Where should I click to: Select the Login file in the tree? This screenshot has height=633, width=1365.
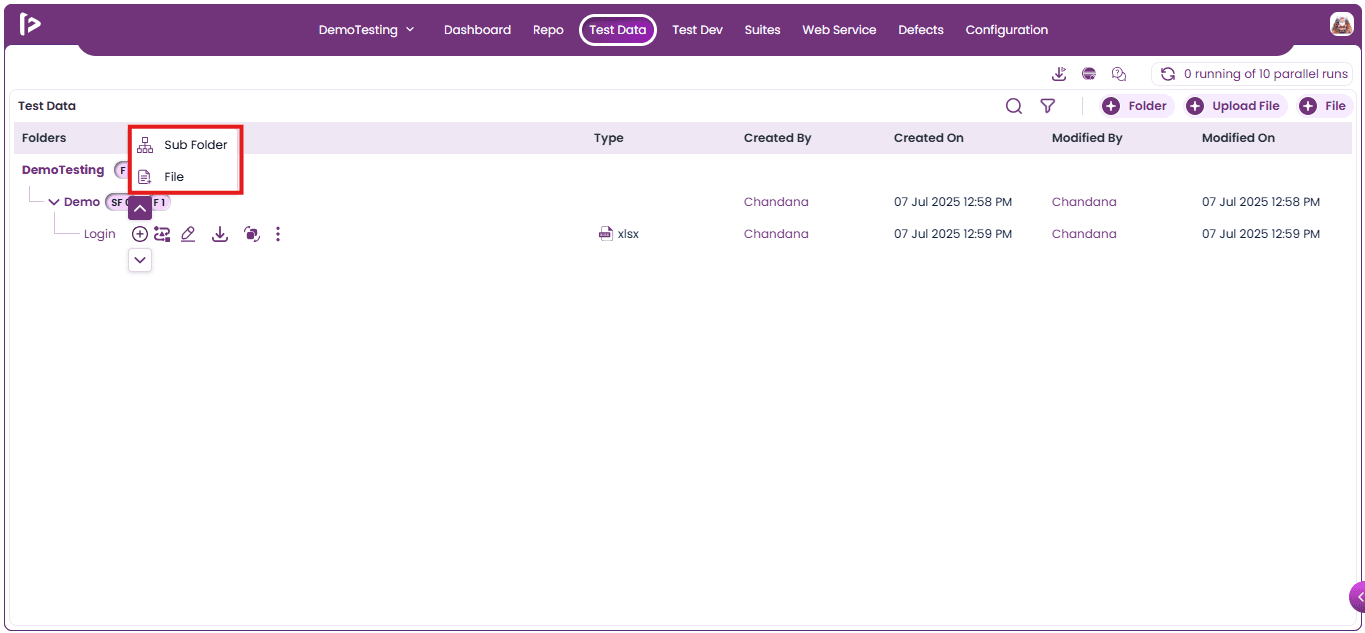(100, 234)
